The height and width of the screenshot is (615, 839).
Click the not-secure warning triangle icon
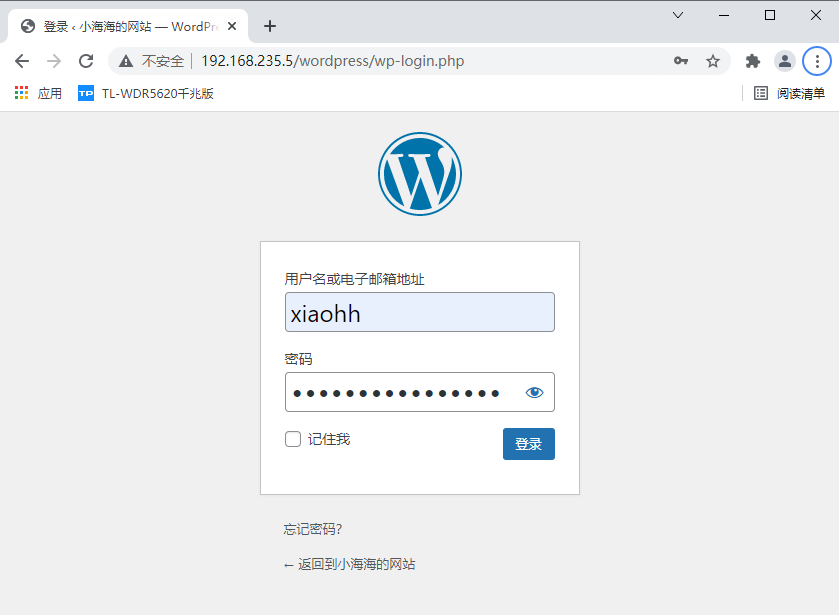(126, 61)
